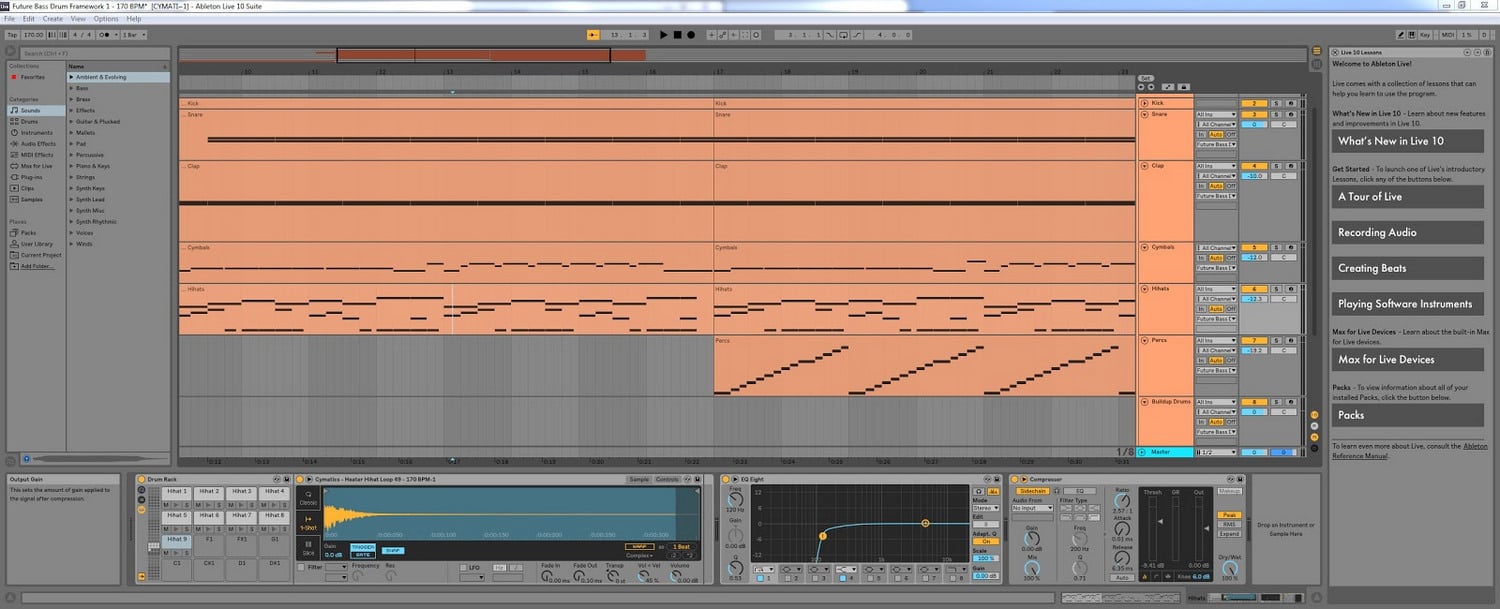Toggle the Follow button in the transport bar
The height and width of the screenshot is (609, 1500).
coord(593,35)
